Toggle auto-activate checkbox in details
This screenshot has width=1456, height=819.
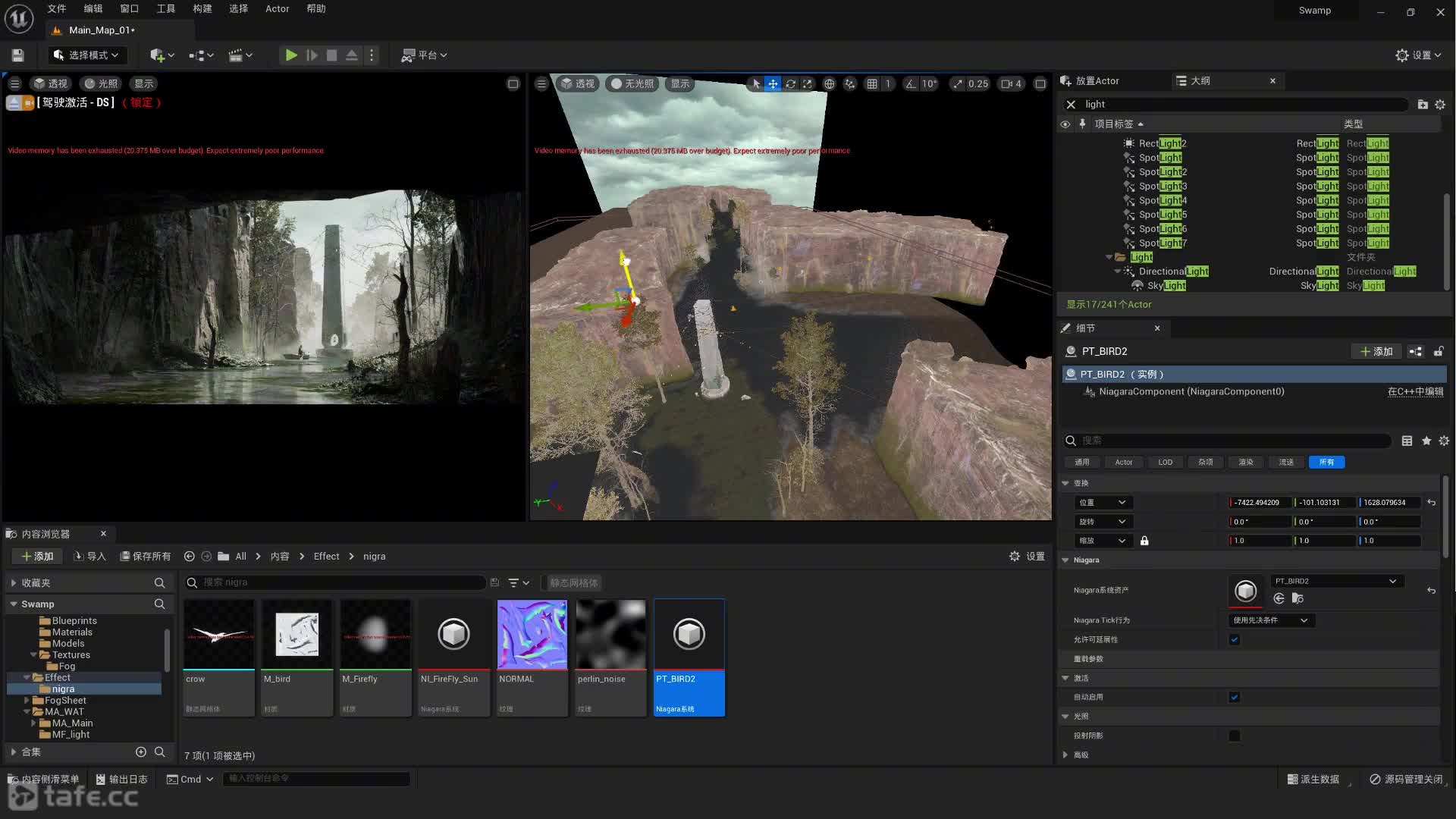coord(1234,697)
